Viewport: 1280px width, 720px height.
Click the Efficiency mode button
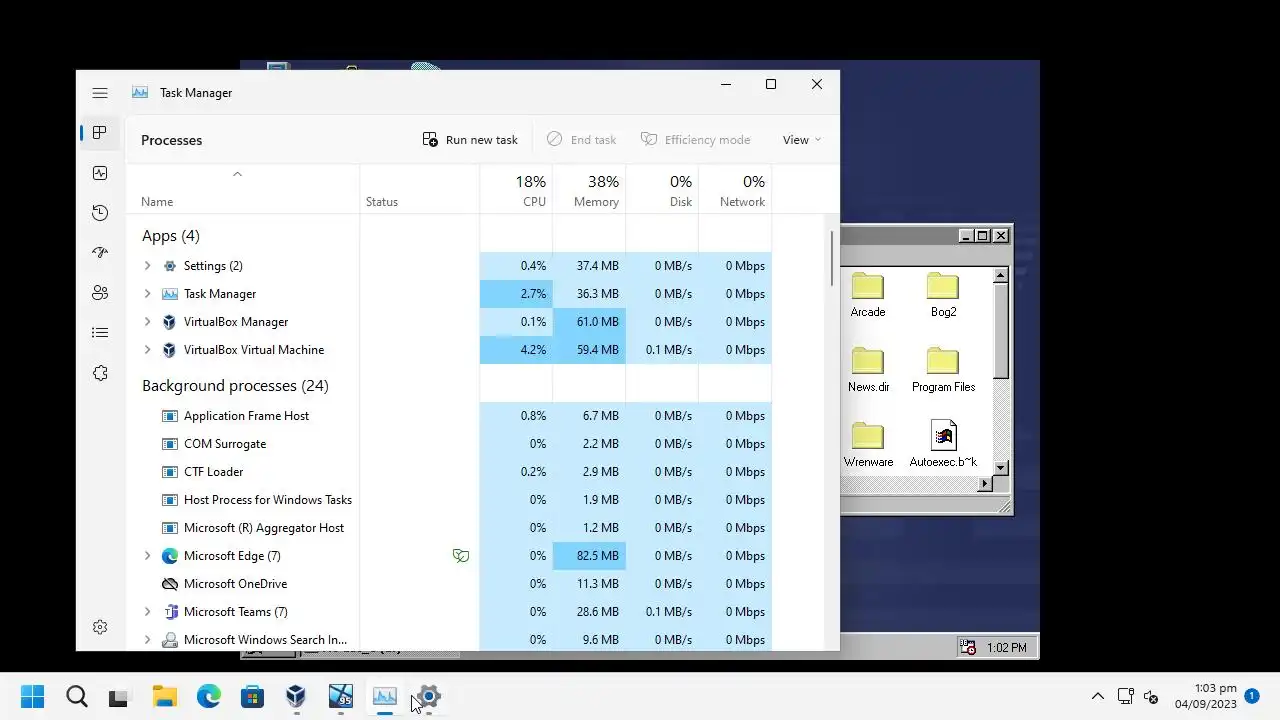click(695, 140)
